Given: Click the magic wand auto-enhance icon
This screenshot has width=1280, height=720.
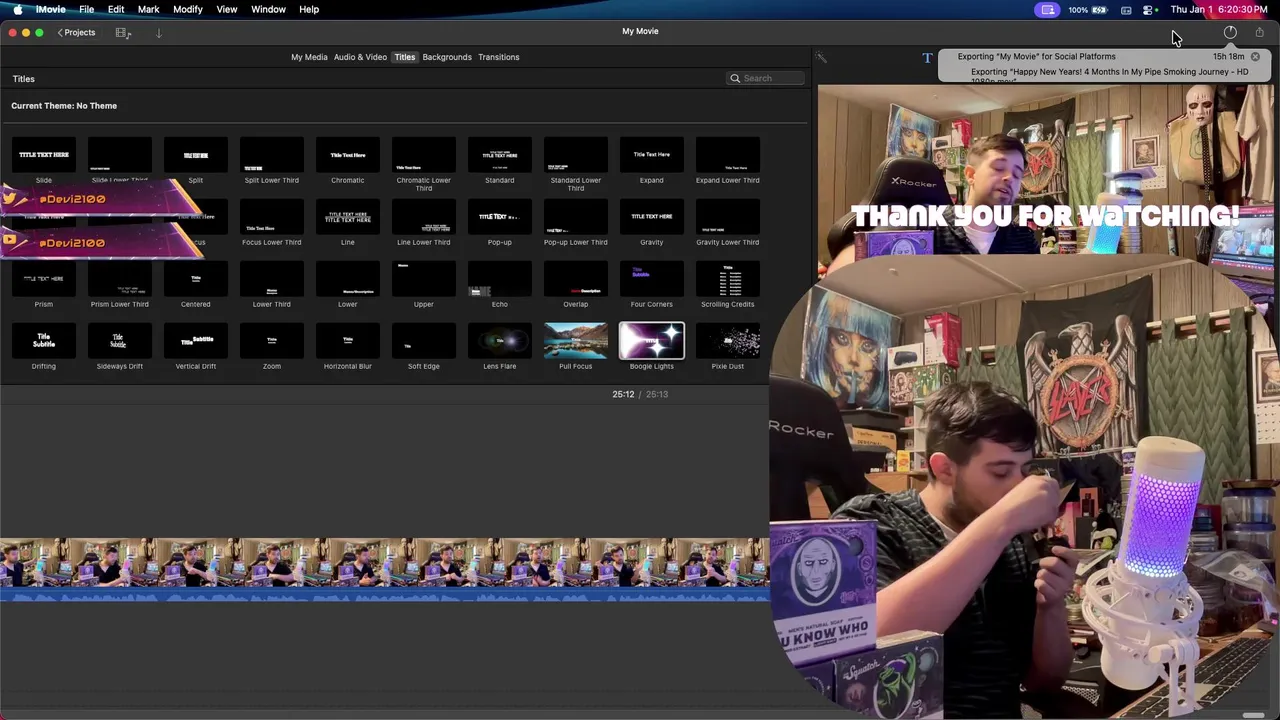Looking at the screenshot, I should (x=821, y=58).
